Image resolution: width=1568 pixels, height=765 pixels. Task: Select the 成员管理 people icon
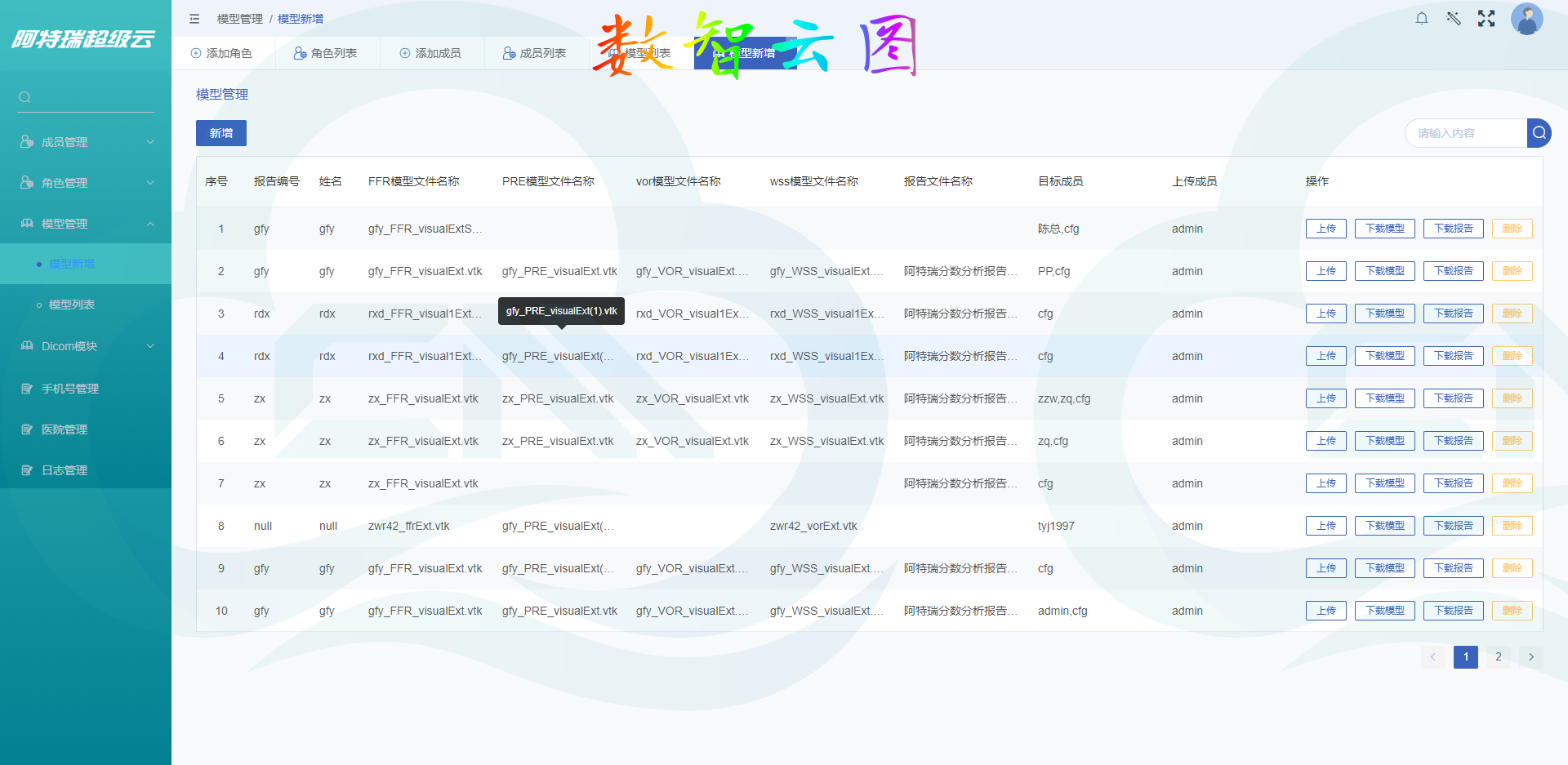[27, 141]
